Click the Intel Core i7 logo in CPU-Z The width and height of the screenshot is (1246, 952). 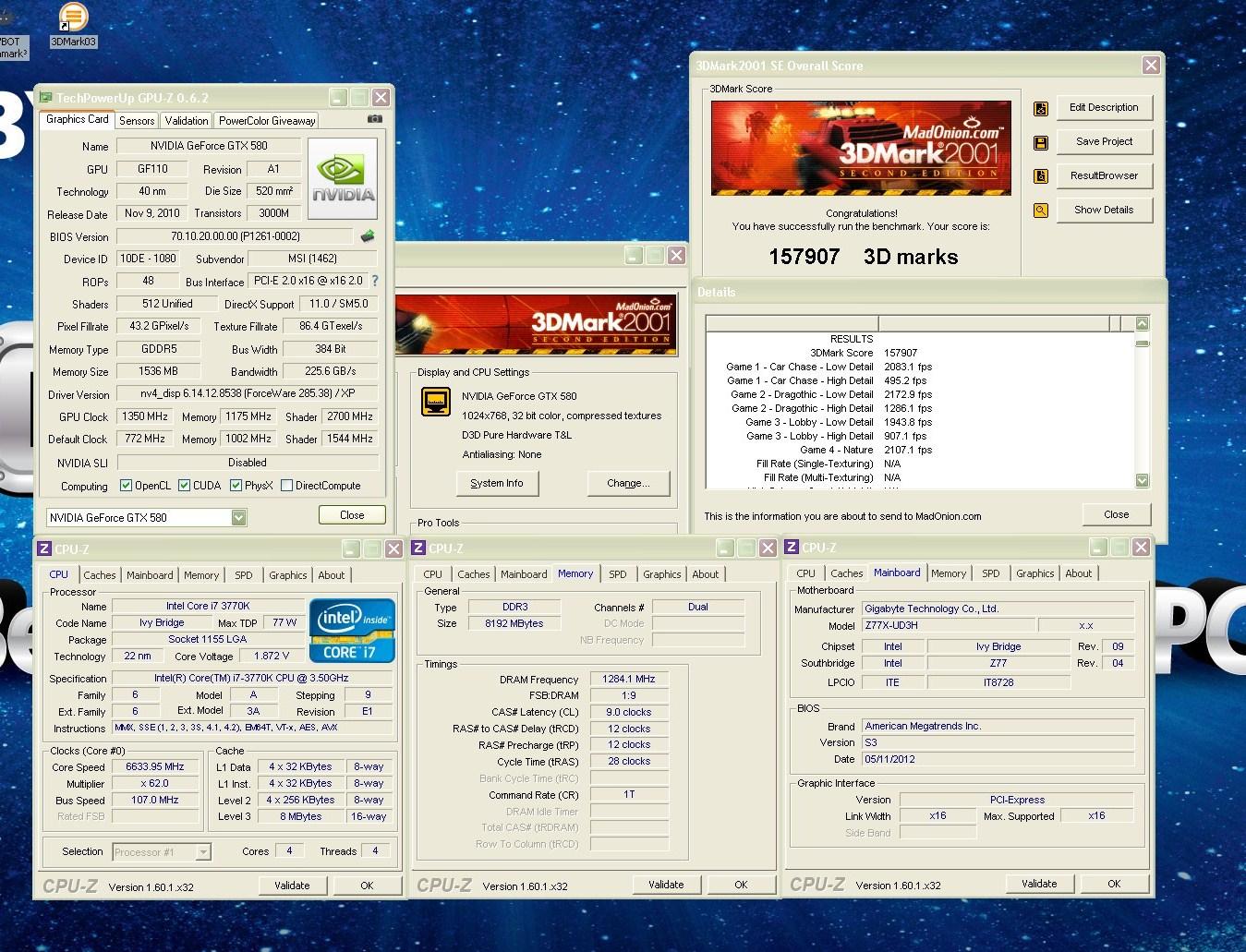coord(352,631)
